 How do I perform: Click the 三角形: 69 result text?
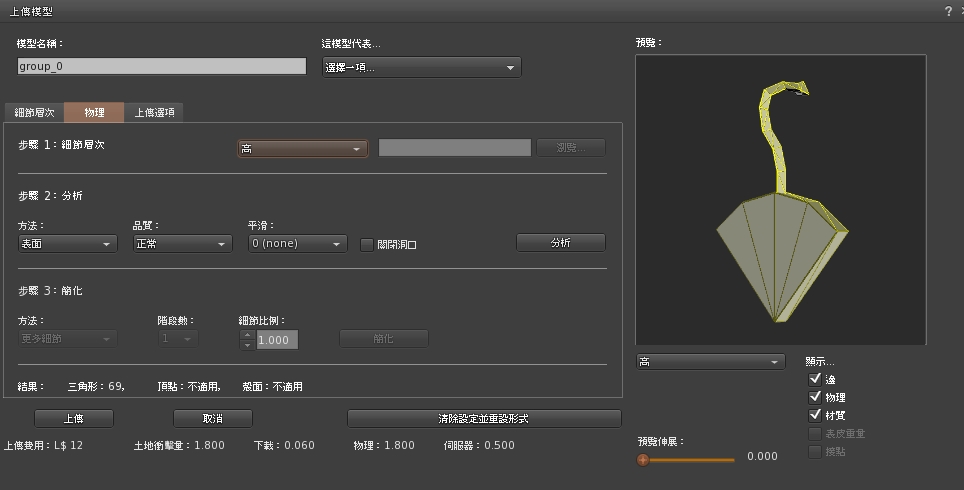96,387
